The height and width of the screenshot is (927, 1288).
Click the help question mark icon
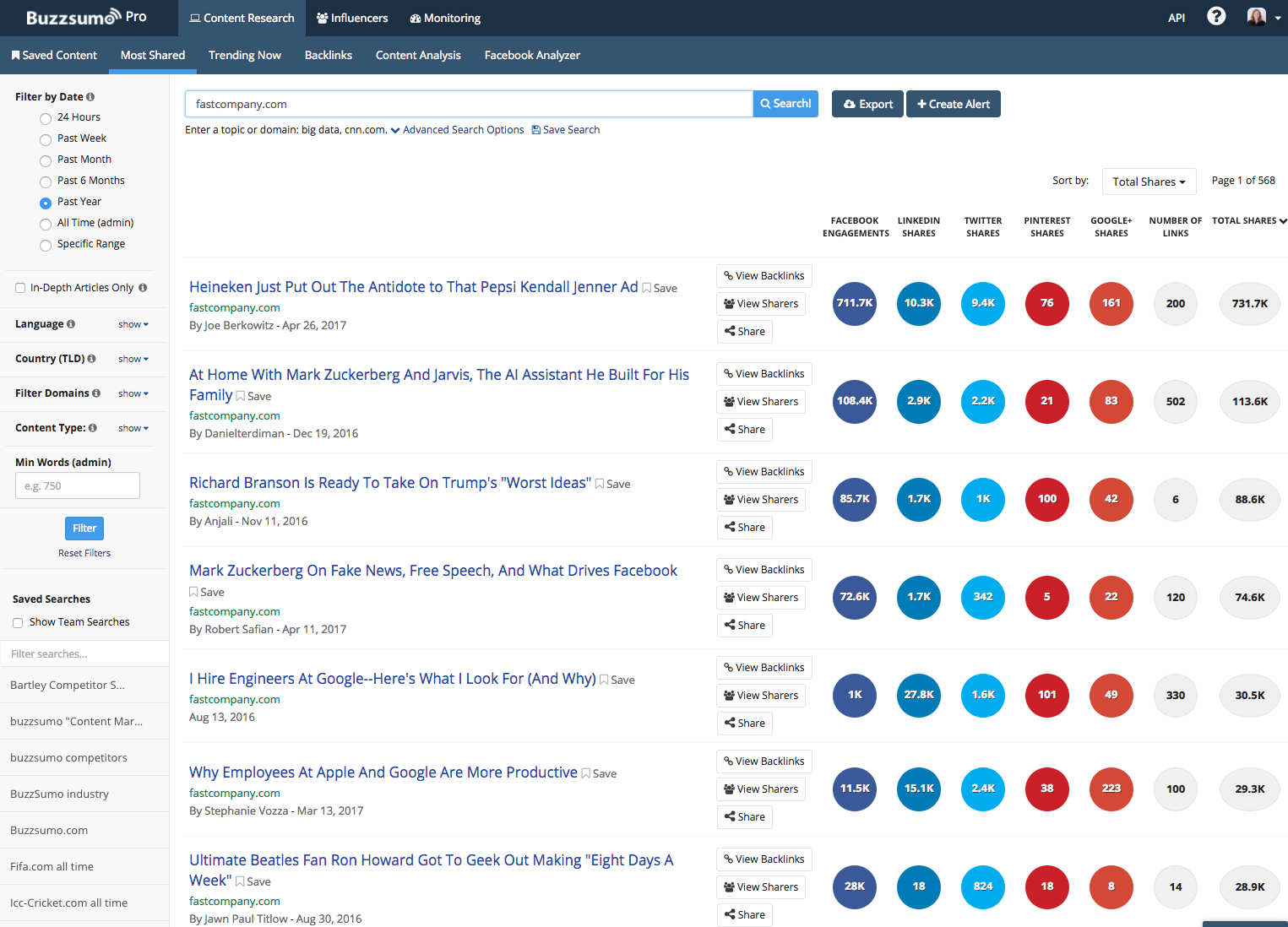[x=1215, y=17]
